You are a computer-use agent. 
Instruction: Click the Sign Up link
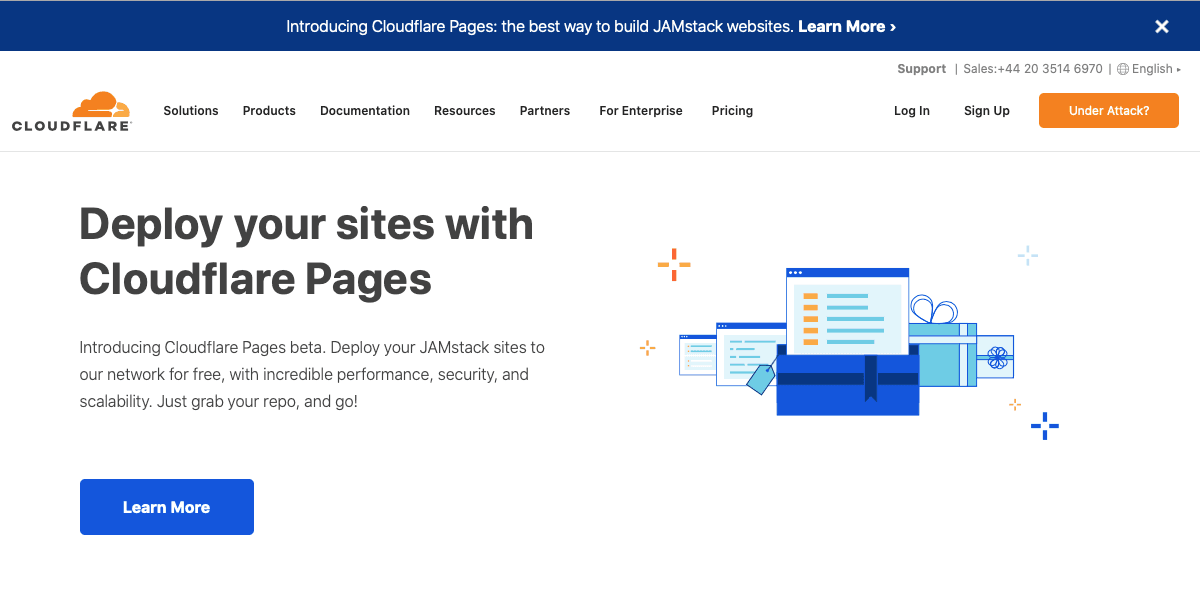pos(987,111)
